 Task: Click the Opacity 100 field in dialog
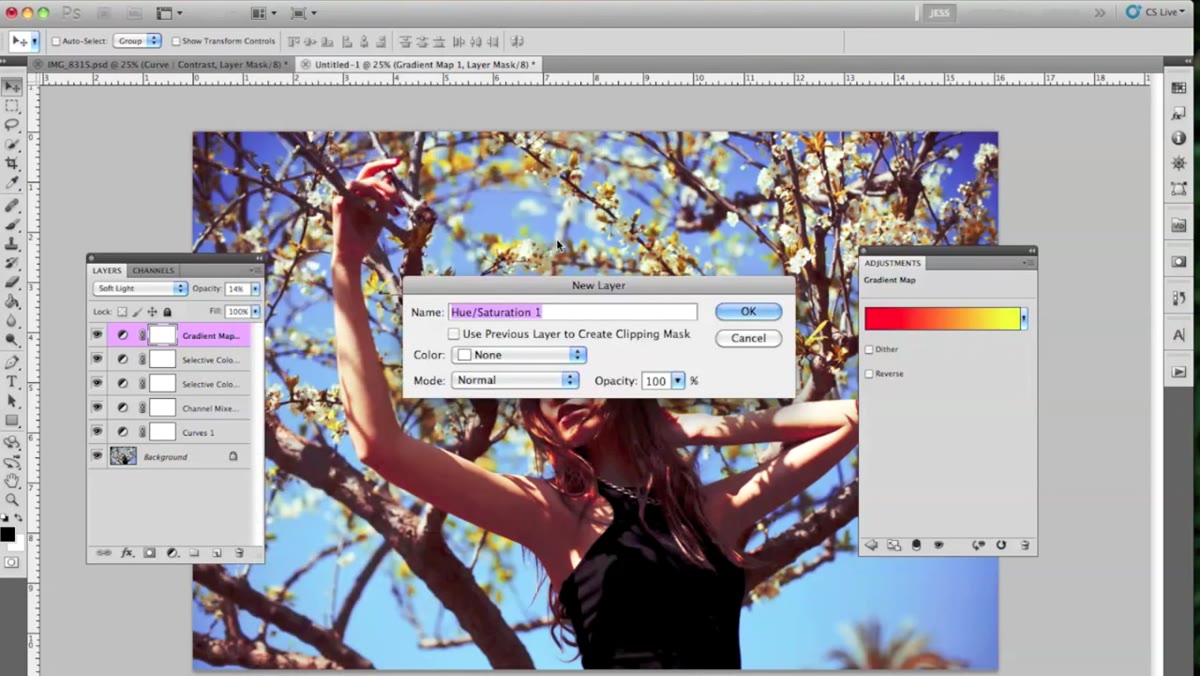[x=656, y=381]
